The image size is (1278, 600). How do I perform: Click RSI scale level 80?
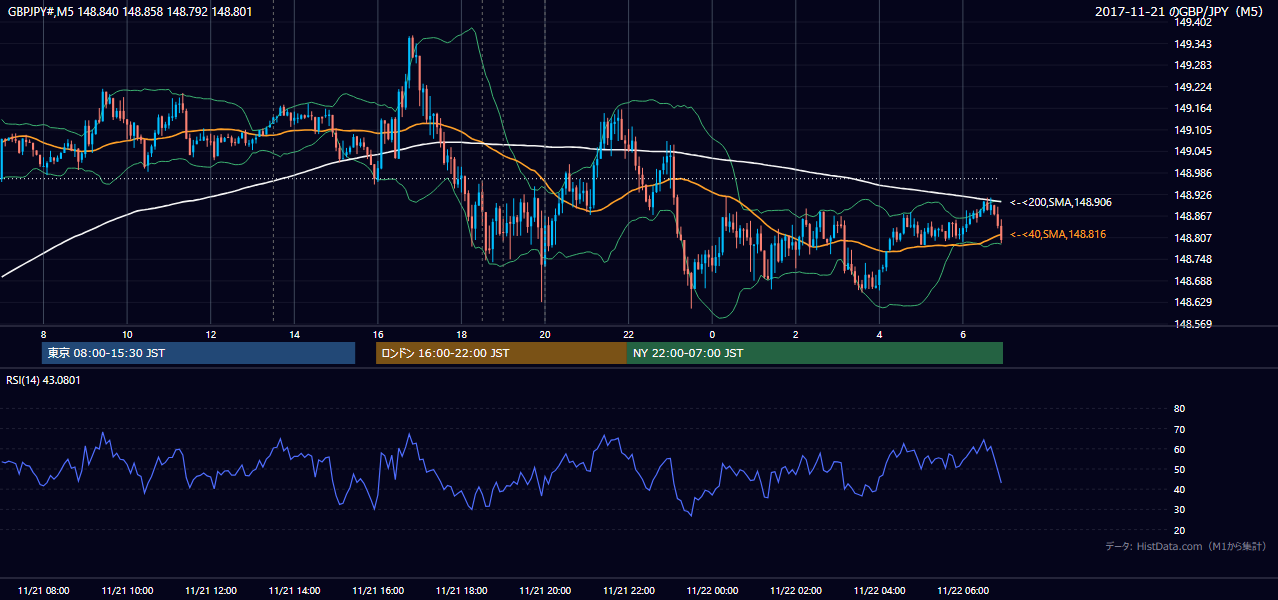(1179, 409)
